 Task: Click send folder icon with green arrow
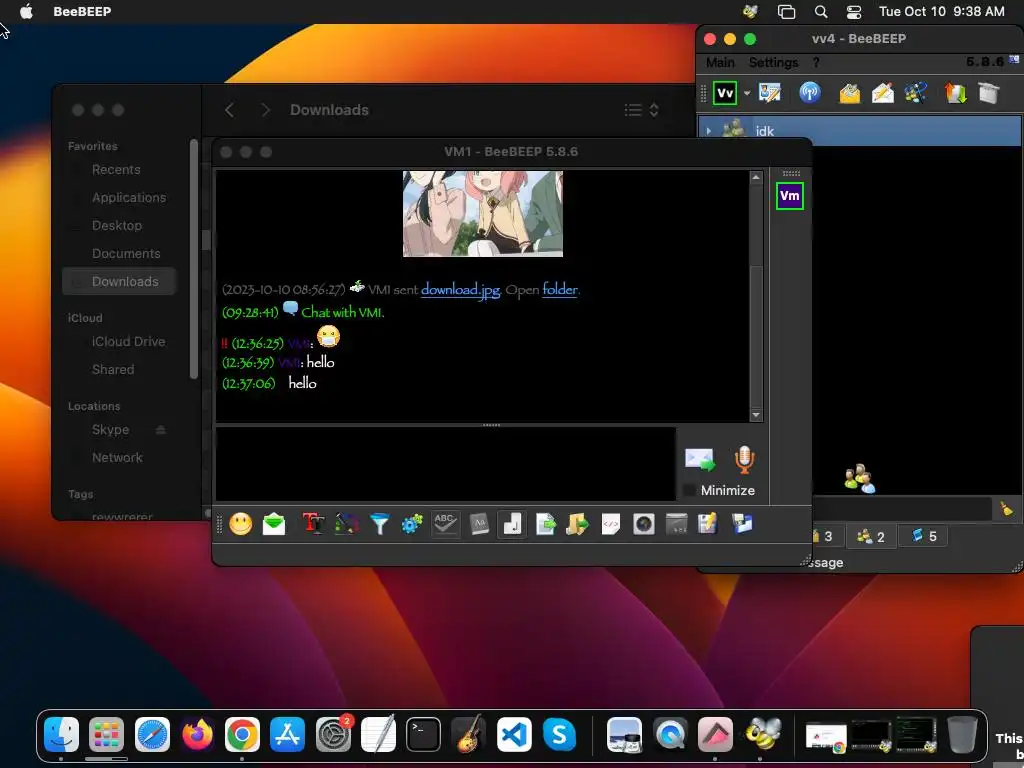577,524
